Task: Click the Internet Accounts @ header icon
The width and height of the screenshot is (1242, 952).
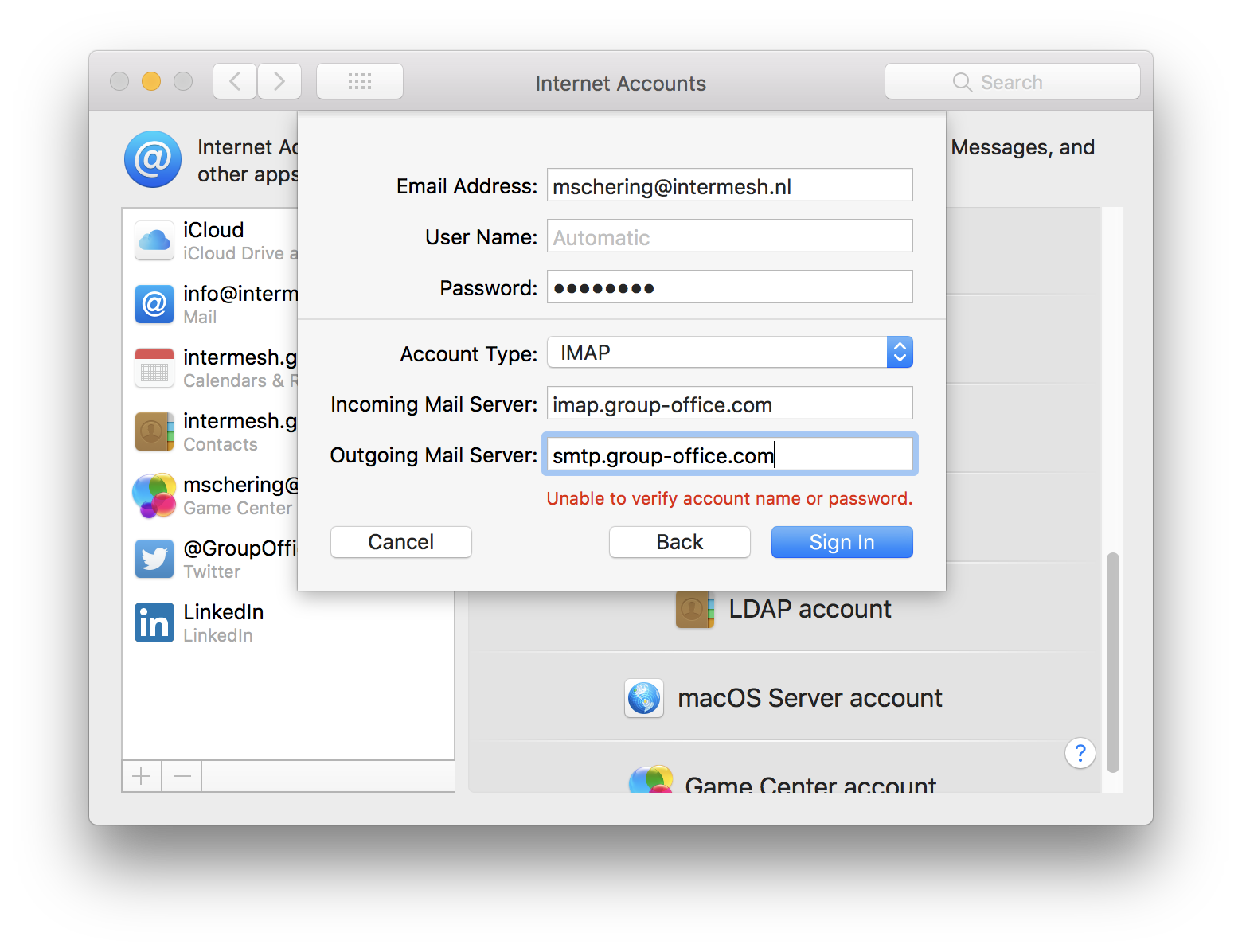Action: (153, 159)
